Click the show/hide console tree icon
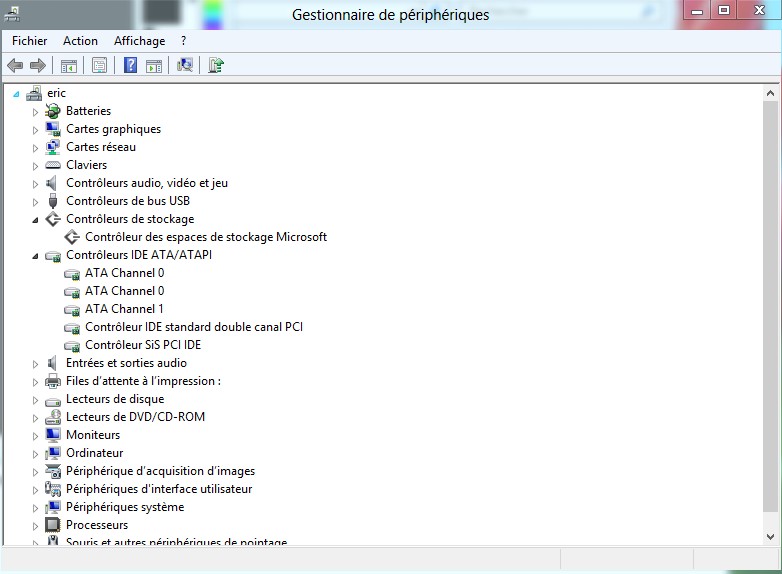 69,66
